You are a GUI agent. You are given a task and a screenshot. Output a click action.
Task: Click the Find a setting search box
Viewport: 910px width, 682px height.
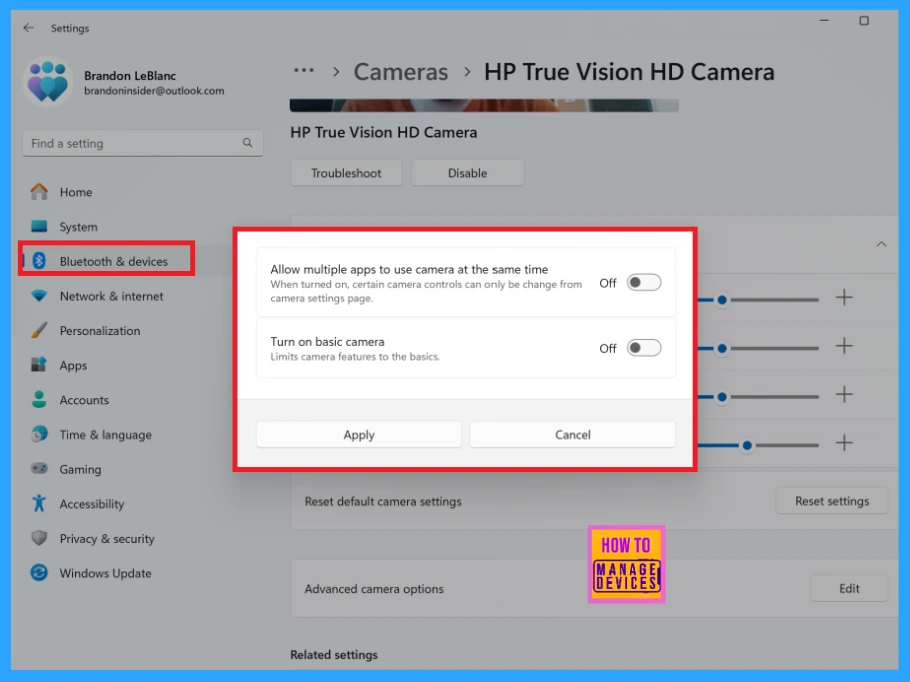click(143, 143)
